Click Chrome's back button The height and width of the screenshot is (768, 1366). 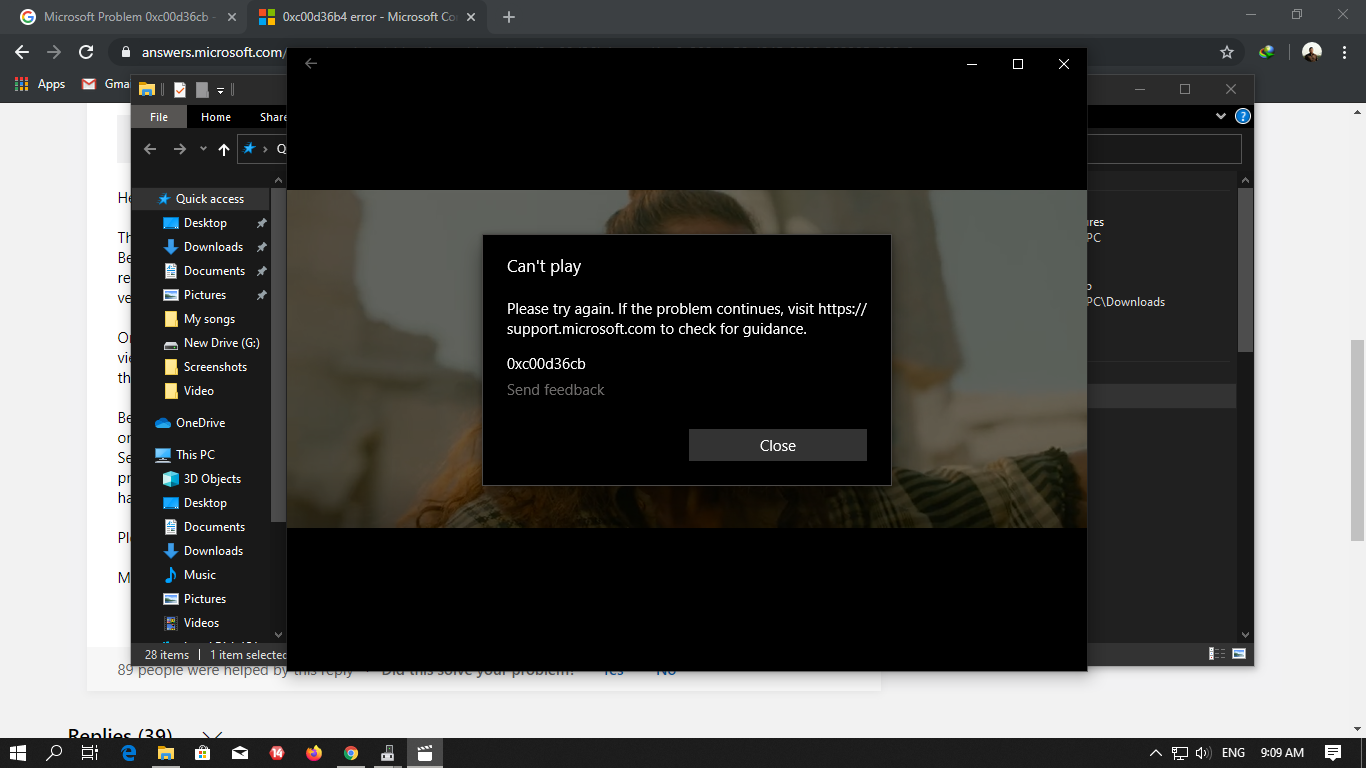pos(22,52)
